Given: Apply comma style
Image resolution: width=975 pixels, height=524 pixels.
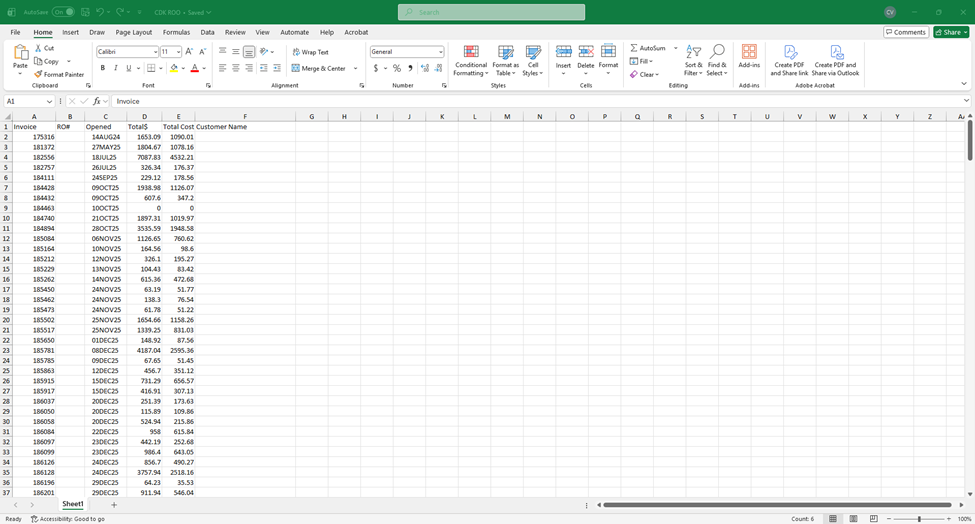Looking at the screenshot, I should (410, 68).
